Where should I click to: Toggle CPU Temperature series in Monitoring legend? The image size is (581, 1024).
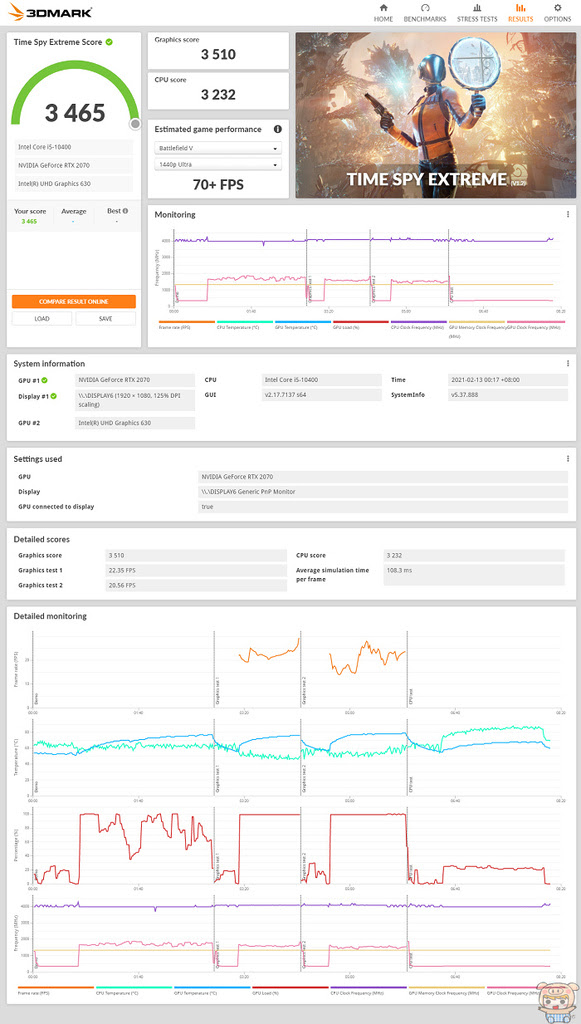(245, 325)
